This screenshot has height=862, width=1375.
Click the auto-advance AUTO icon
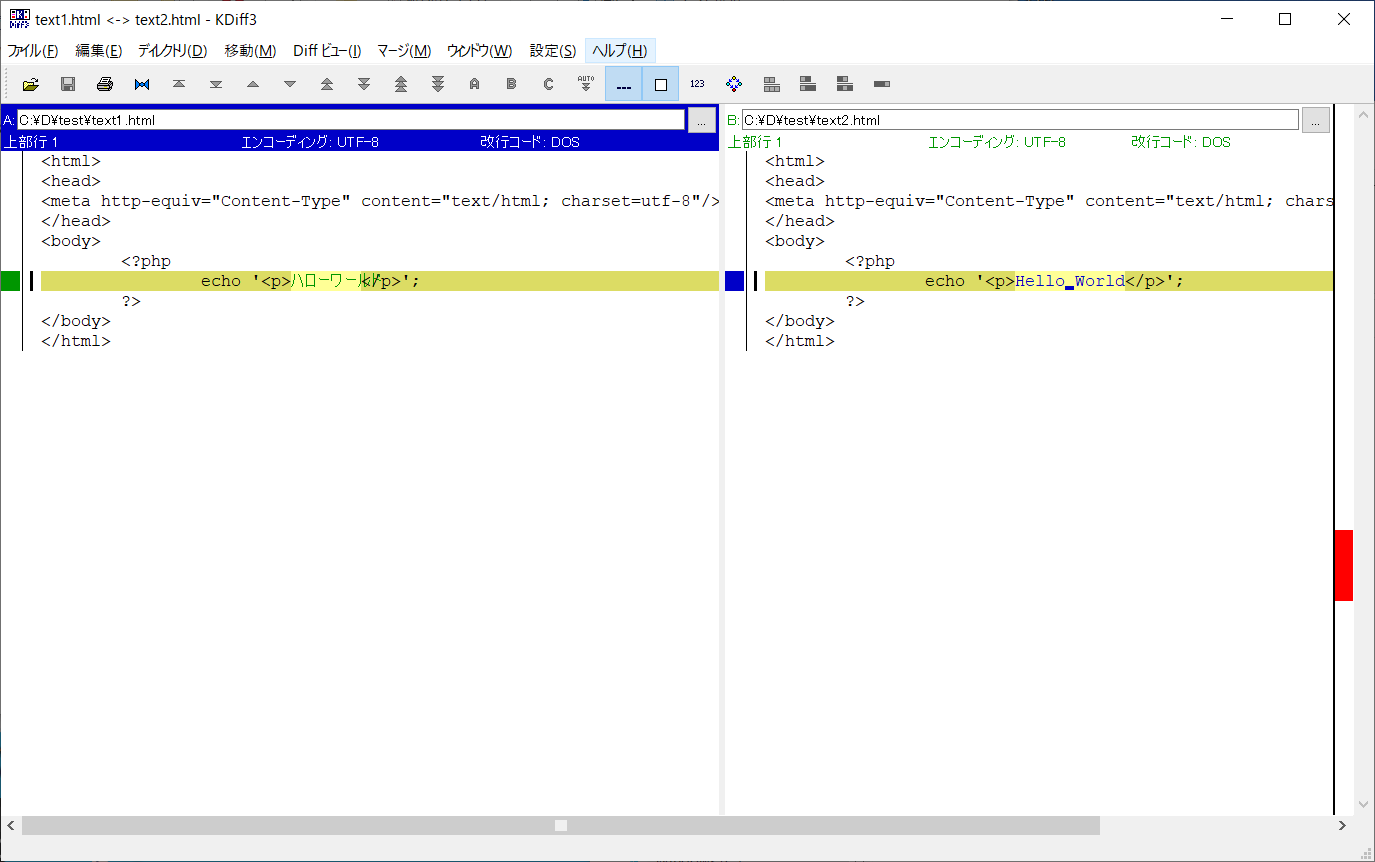[x=586, y=84]
